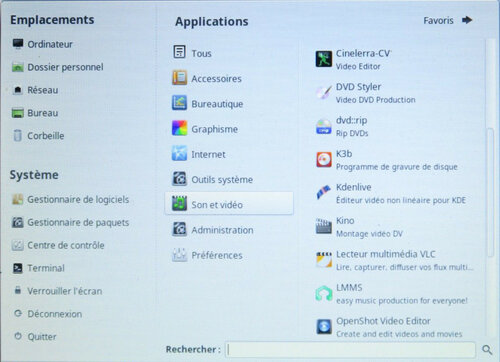This screenshot has width=500, height=362.
Task: Open OpenShot Video Editor icon
Action: click(324, 327)
